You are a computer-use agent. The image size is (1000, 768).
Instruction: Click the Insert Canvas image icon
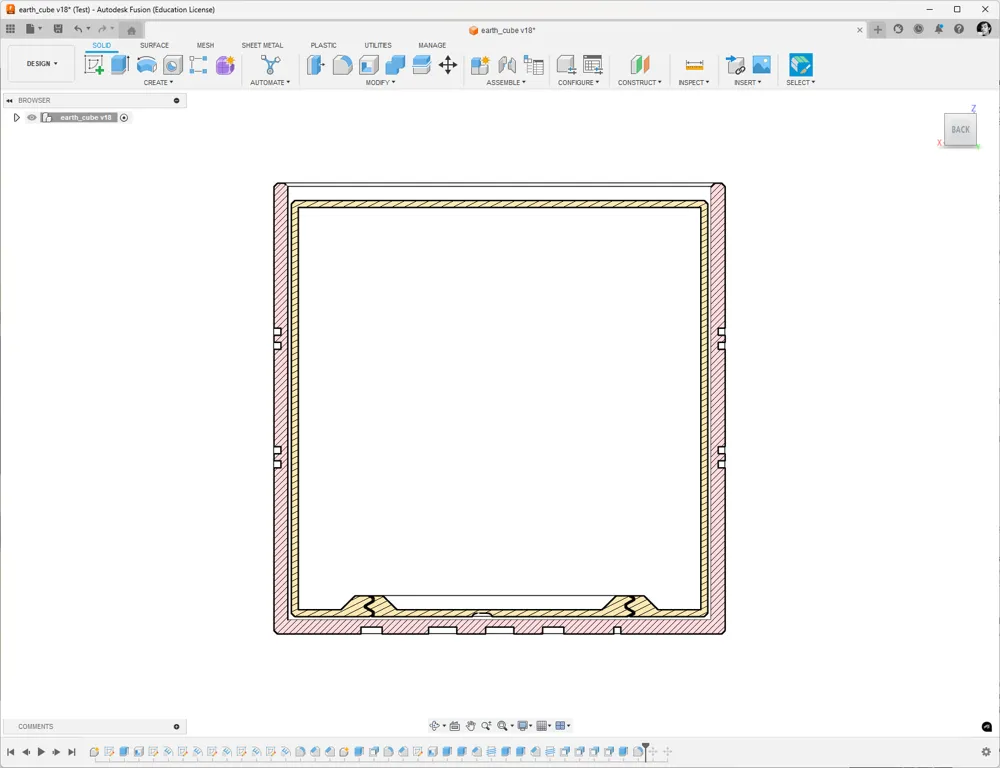(x=761, y=64)
